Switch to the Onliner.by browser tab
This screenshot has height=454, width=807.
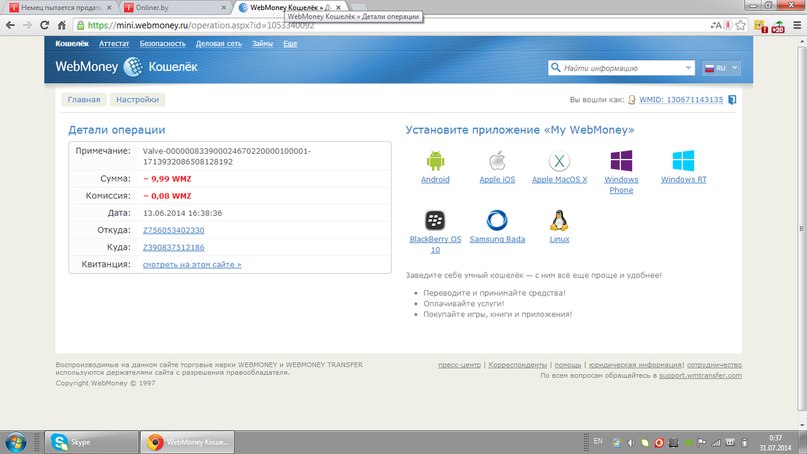coord(175,8)
